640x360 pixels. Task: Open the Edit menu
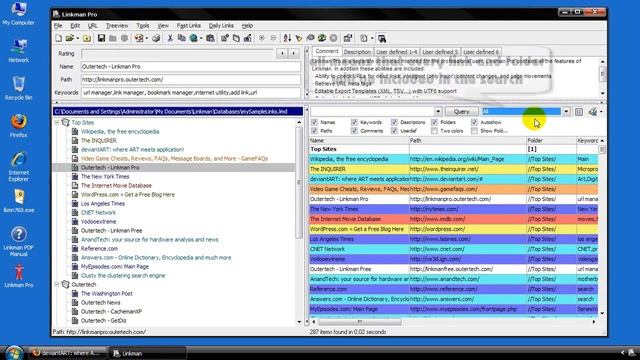[75, 26]
